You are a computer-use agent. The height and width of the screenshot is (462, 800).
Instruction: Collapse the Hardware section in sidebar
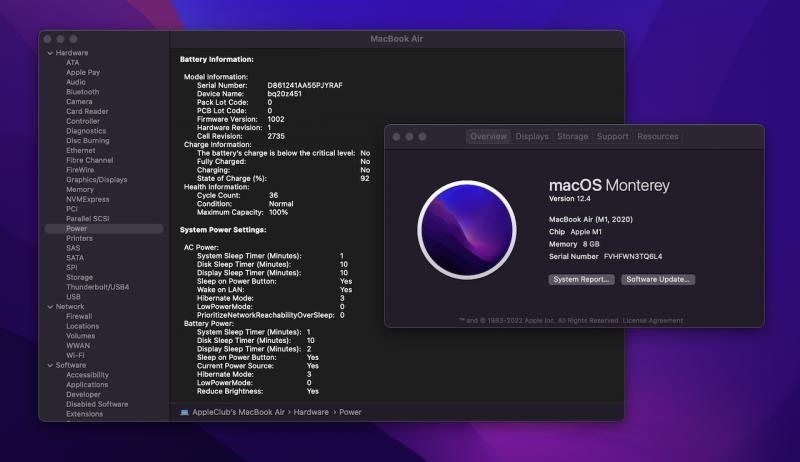(50, 53)
